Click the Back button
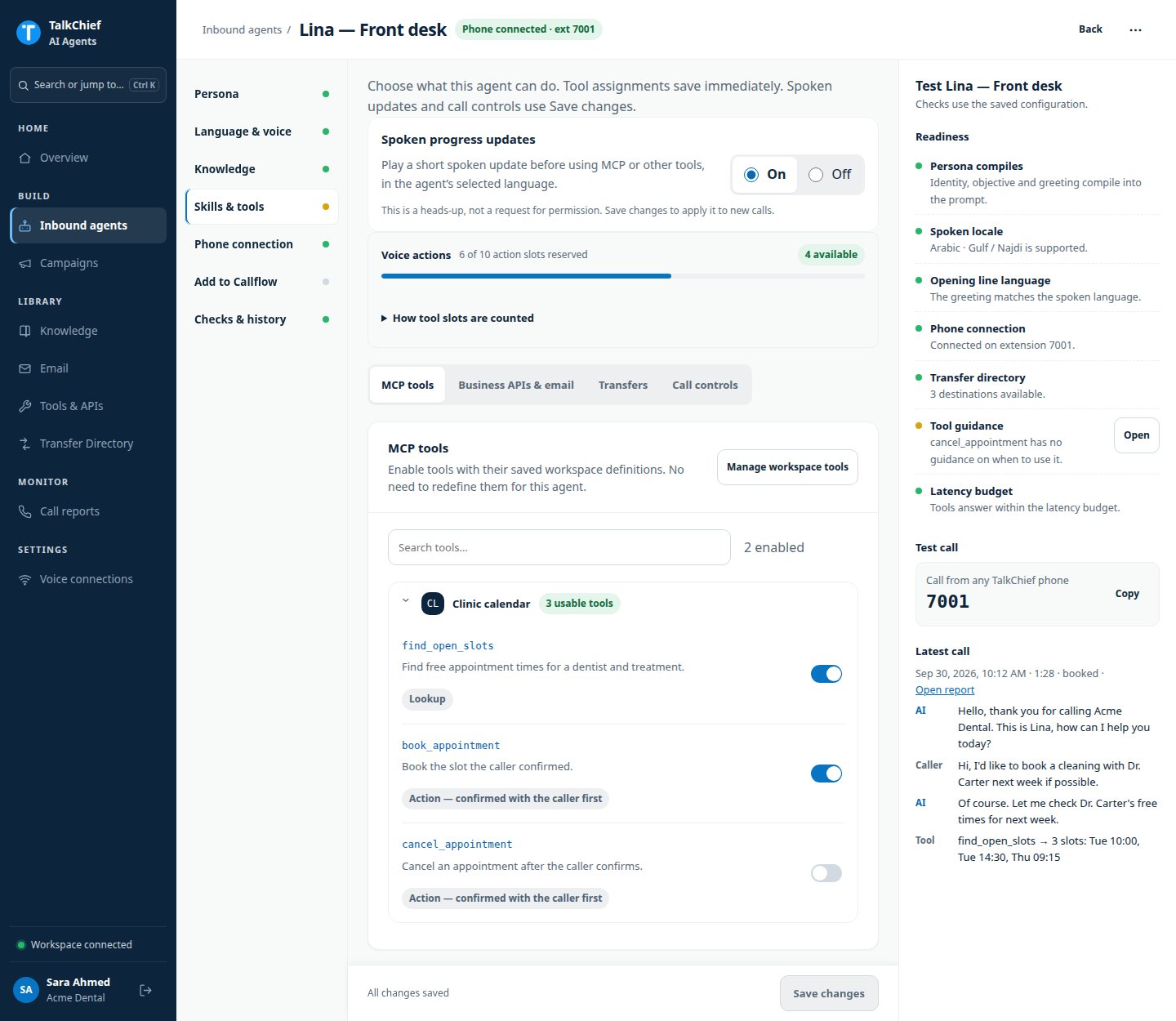1176x1021 pixels. (1090, 29)
